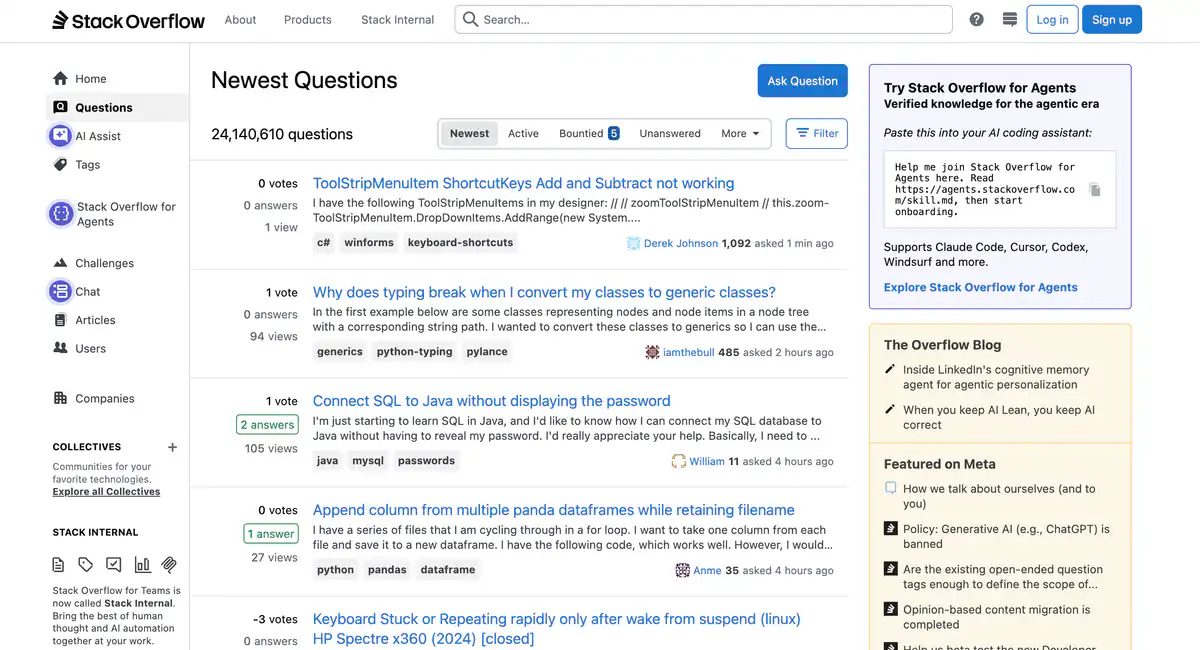Viewport: 1200px width, 650px height.
Task: Click the Log in button
Action: tap(1052, 20)
